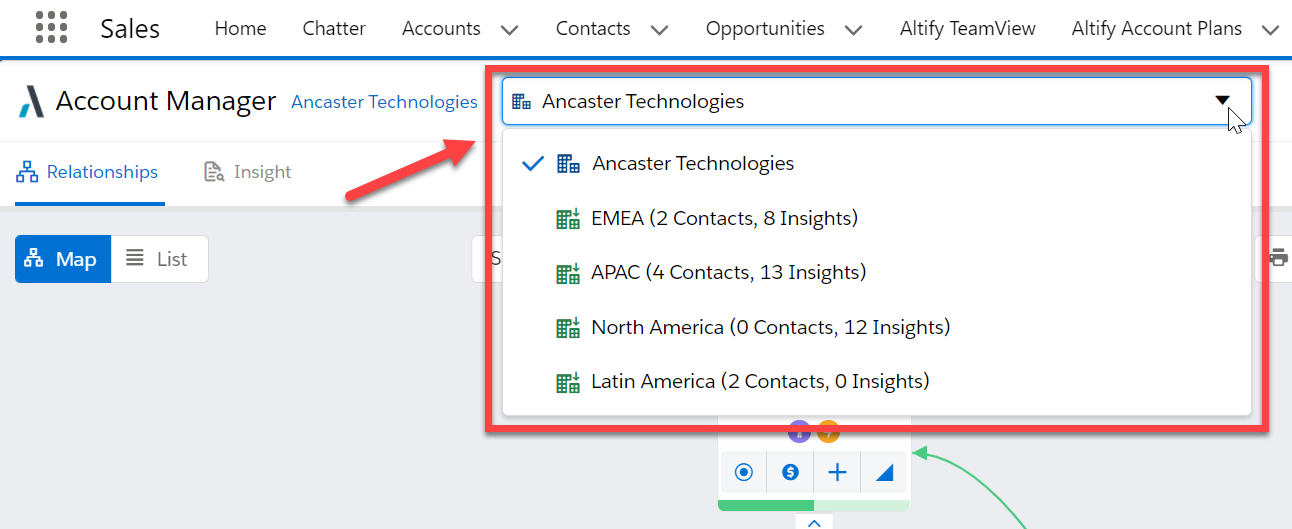Switch to Map view
The width and height of the screenshot is (1292, 529).
click(63, 259)
